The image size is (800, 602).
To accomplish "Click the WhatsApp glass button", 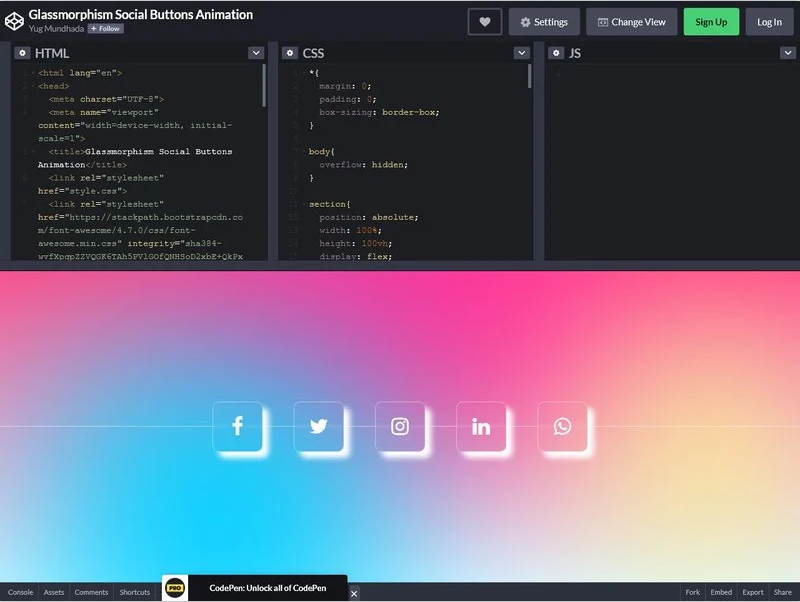I will pos(562,426).
